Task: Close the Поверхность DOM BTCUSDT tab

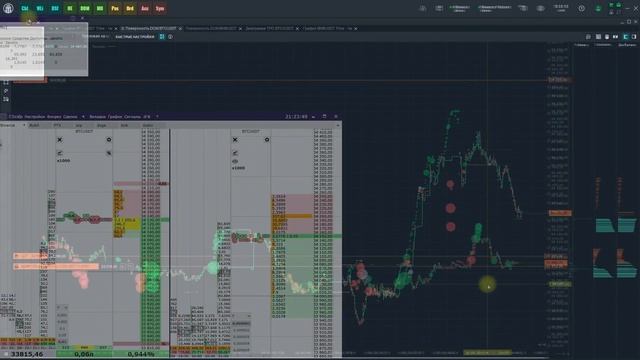Action: coord(180,29)
